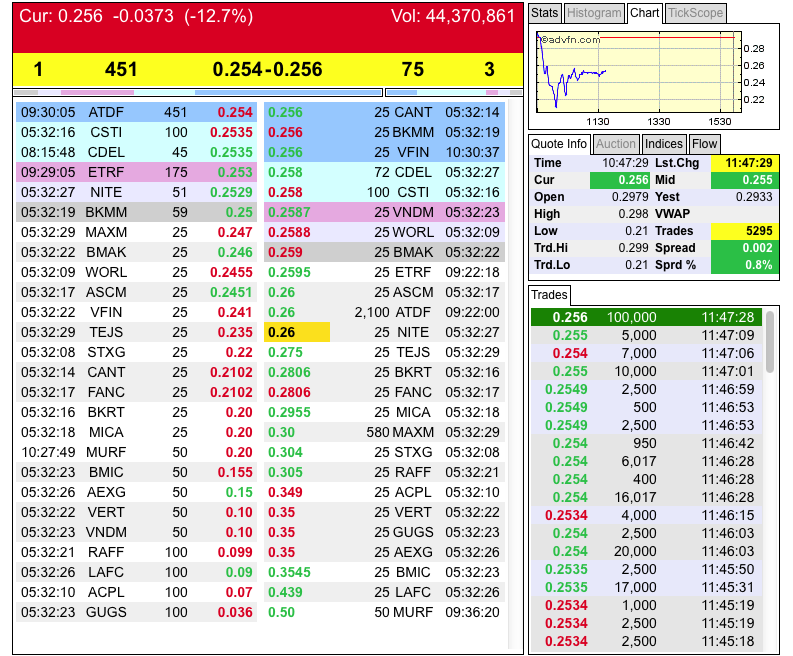Select the ATDF bid row at 0.254
Image resolution: width=793 pixels, height=656 pixels.
tap(137, 112)
